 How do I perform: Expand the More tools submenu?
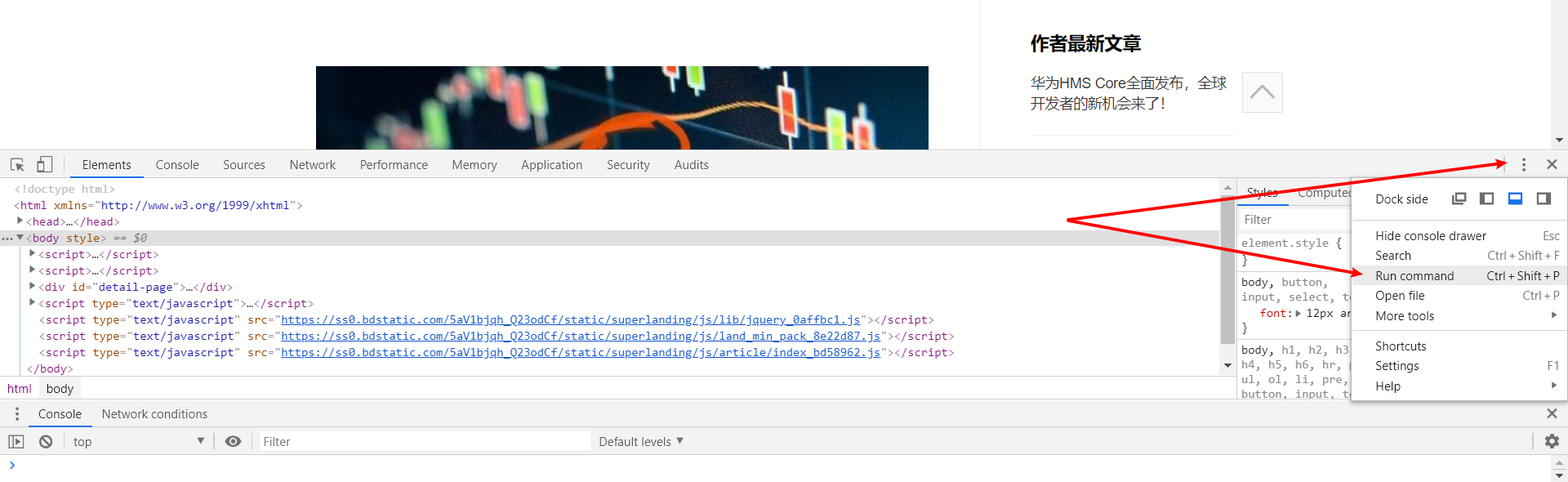[1459, 316]
